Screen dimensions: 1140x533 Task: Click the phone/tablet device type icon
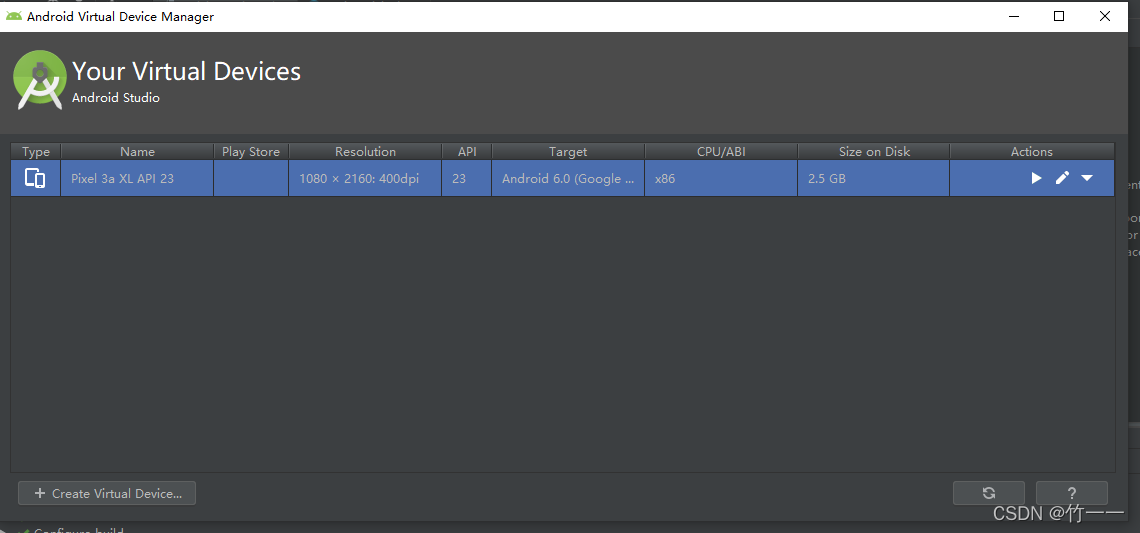coord(35,178)
